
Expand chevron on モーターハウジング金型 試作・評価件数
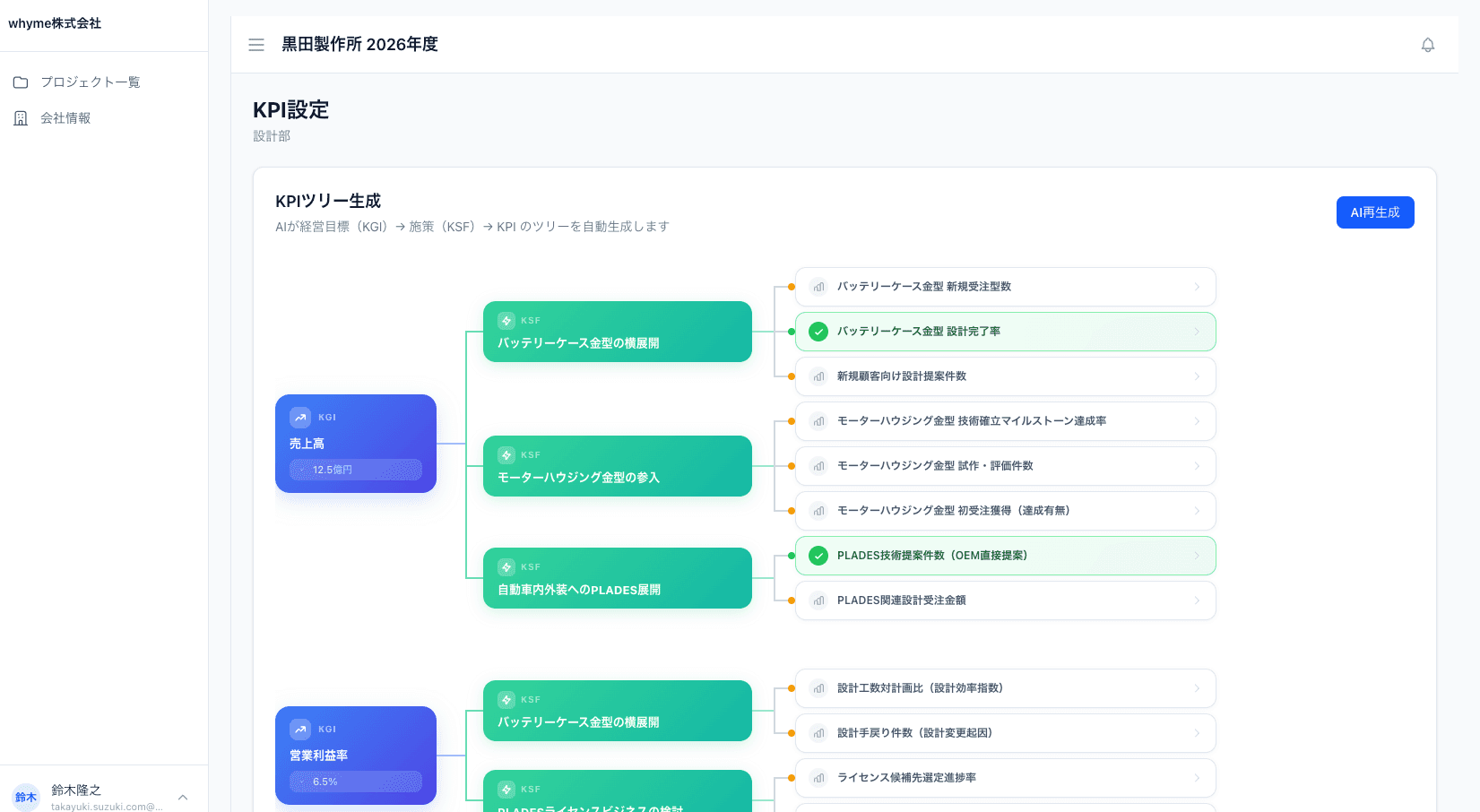[x=1197, y=466]
